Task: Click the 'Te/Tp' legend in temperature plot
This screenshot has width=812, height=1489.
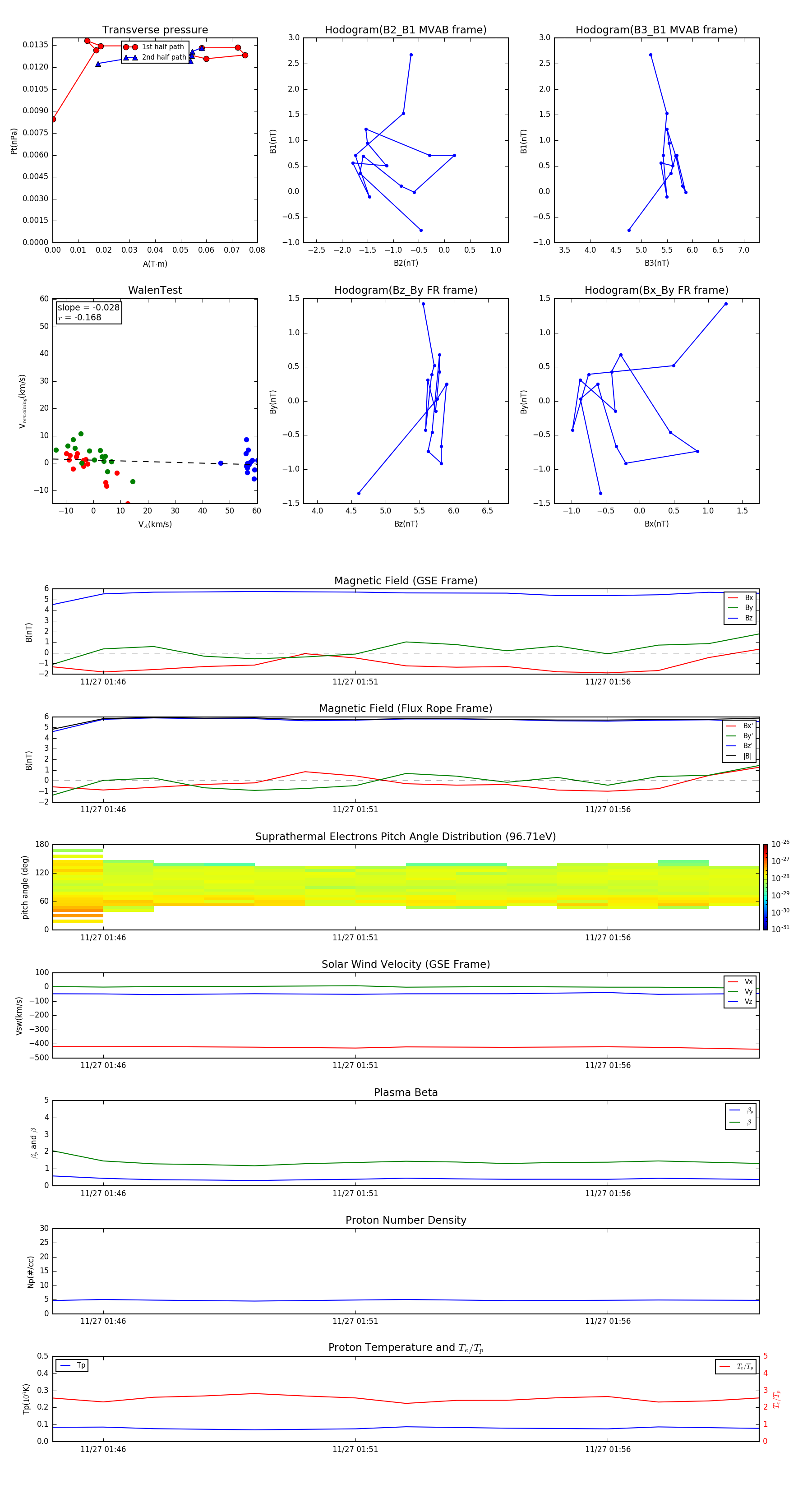Action: tap(736, 1366)
